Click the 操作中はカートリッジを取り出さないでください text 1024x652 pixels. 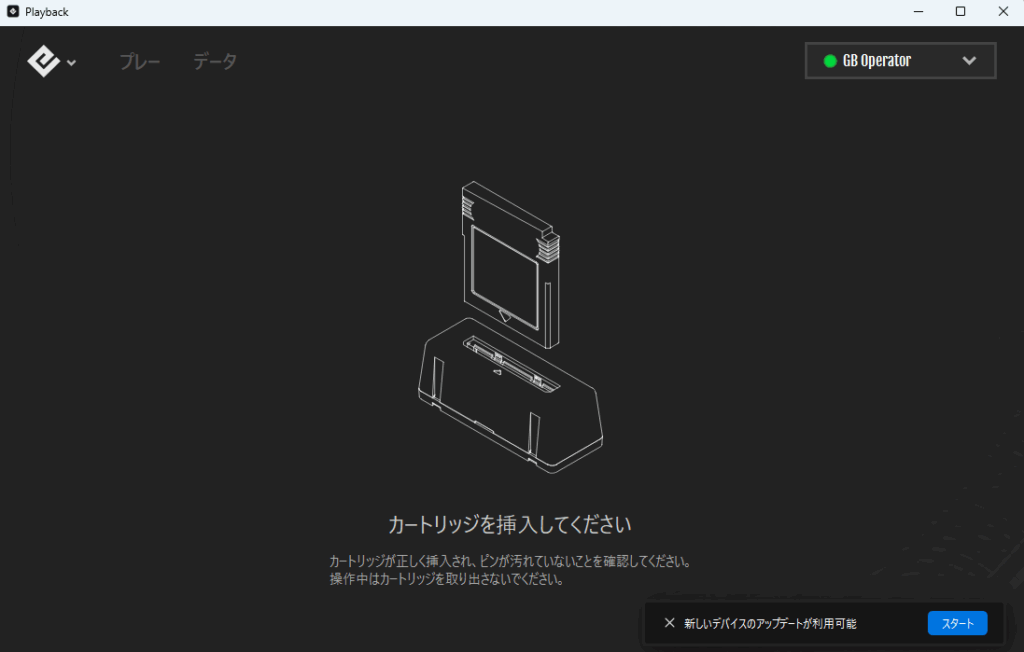[x=447, y=579]
